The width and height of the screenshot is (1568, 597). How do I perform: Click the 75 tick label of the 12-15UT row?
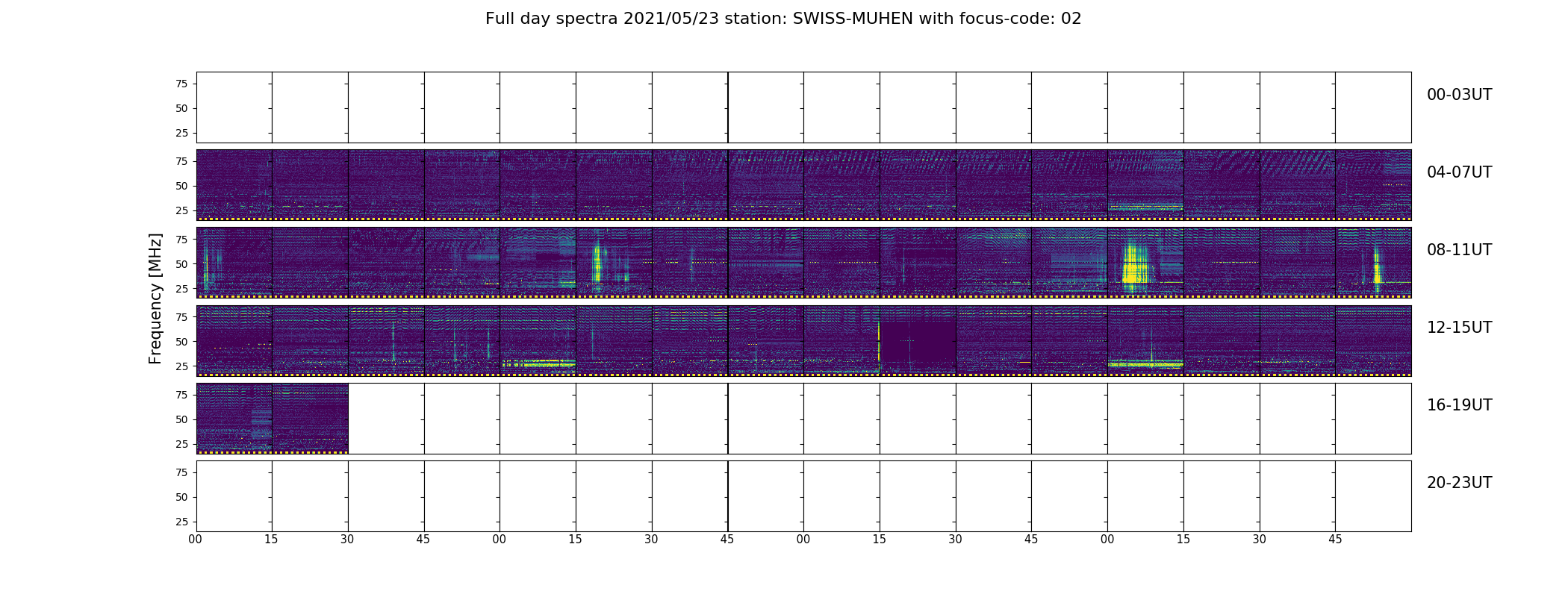pyautogui.click(x=181, y=317)
